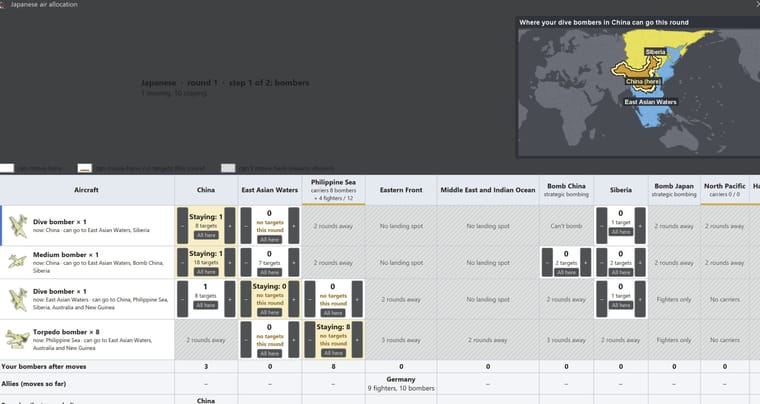Remove China-based dive bomber from Siberia
760x404 pixels.
(602, 226)
